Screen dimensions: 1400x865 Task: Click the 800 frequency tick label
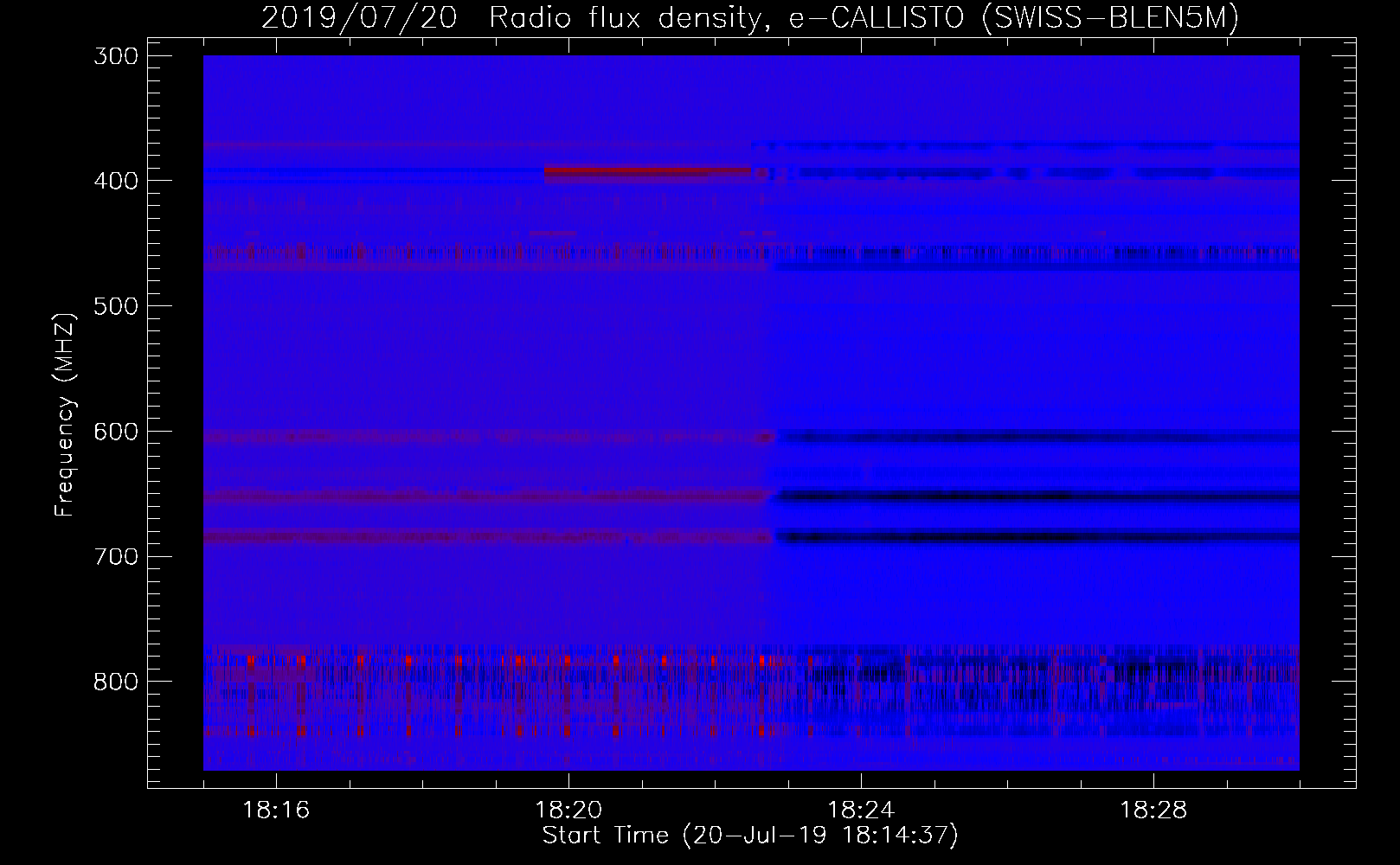pyautogui.click(x=115, y=682)
